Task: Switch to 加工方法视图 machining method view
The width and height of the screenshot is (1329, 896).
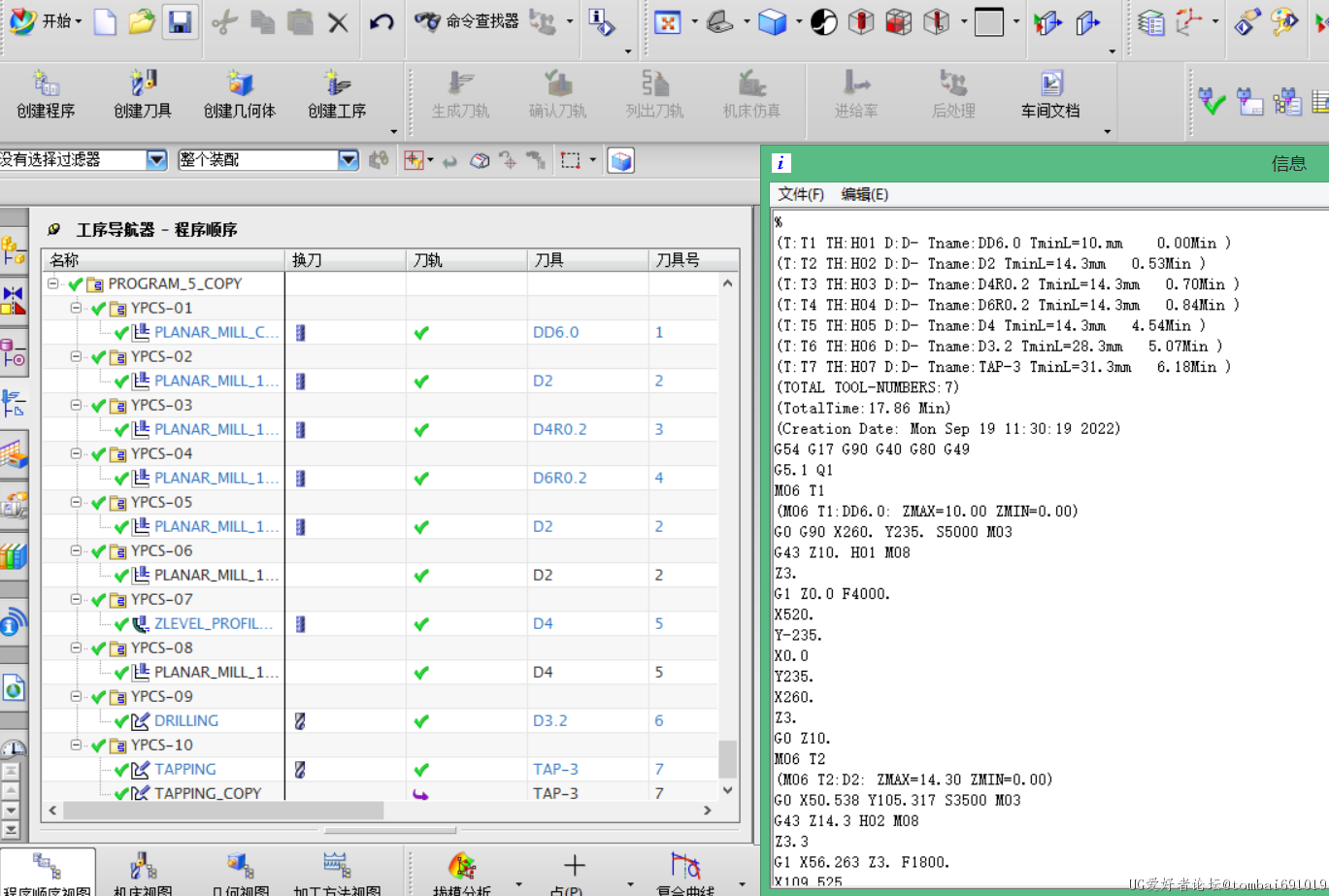Action: (x=337, y=874)
